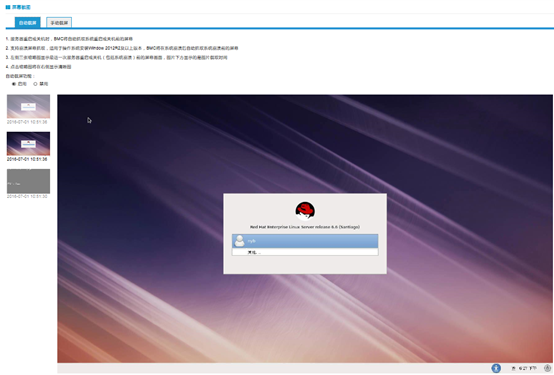This screenshot has width=554, height=375.
Task: Open the middle dark login screen thumbnail
Action: tap(28, 143)
